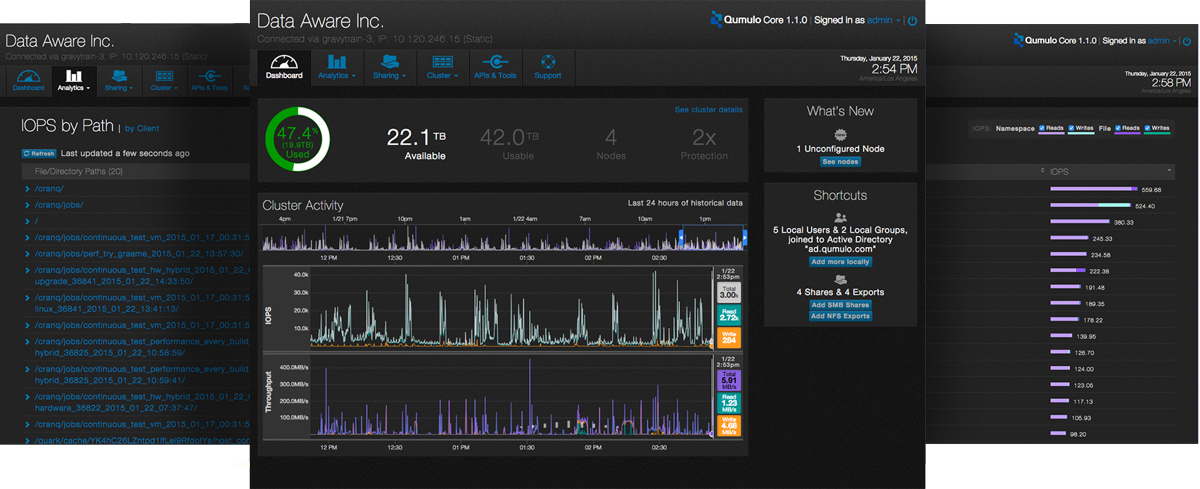Click the 2x Protection value
Viewport: 1200px width, 489px height.
(x=704, y=143)
